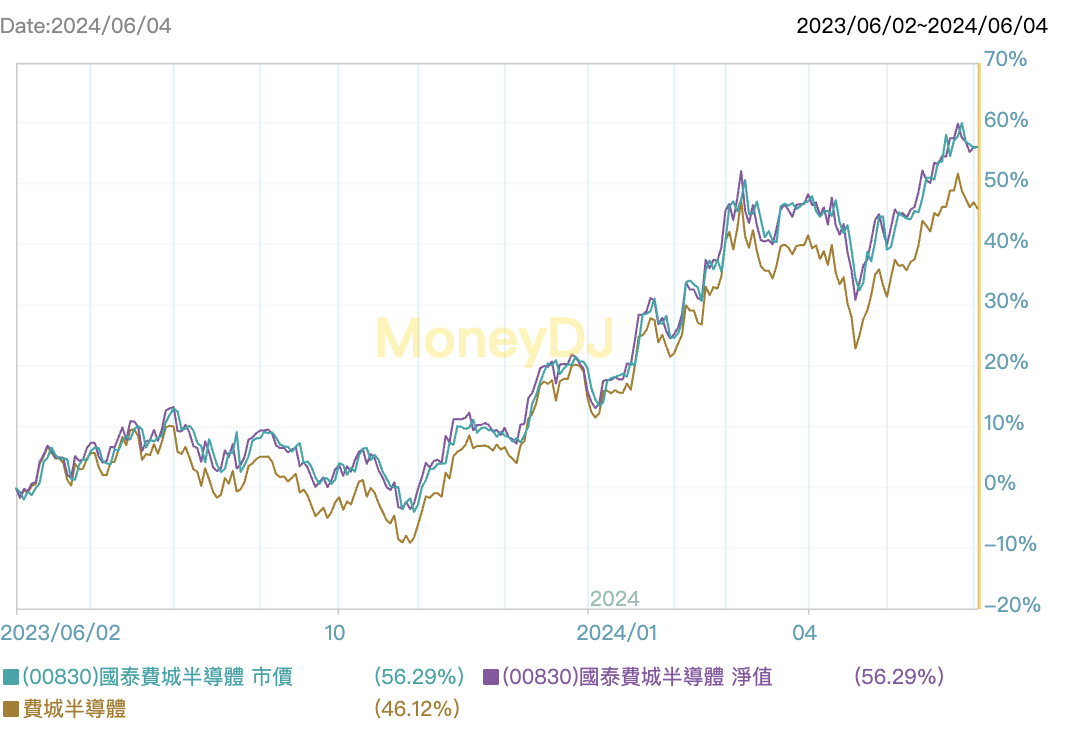This screenshot has width=1068, height=752.
Task: Toggle the (00830)國泰費城半導體 淨值 legend label
Action: 637,678
